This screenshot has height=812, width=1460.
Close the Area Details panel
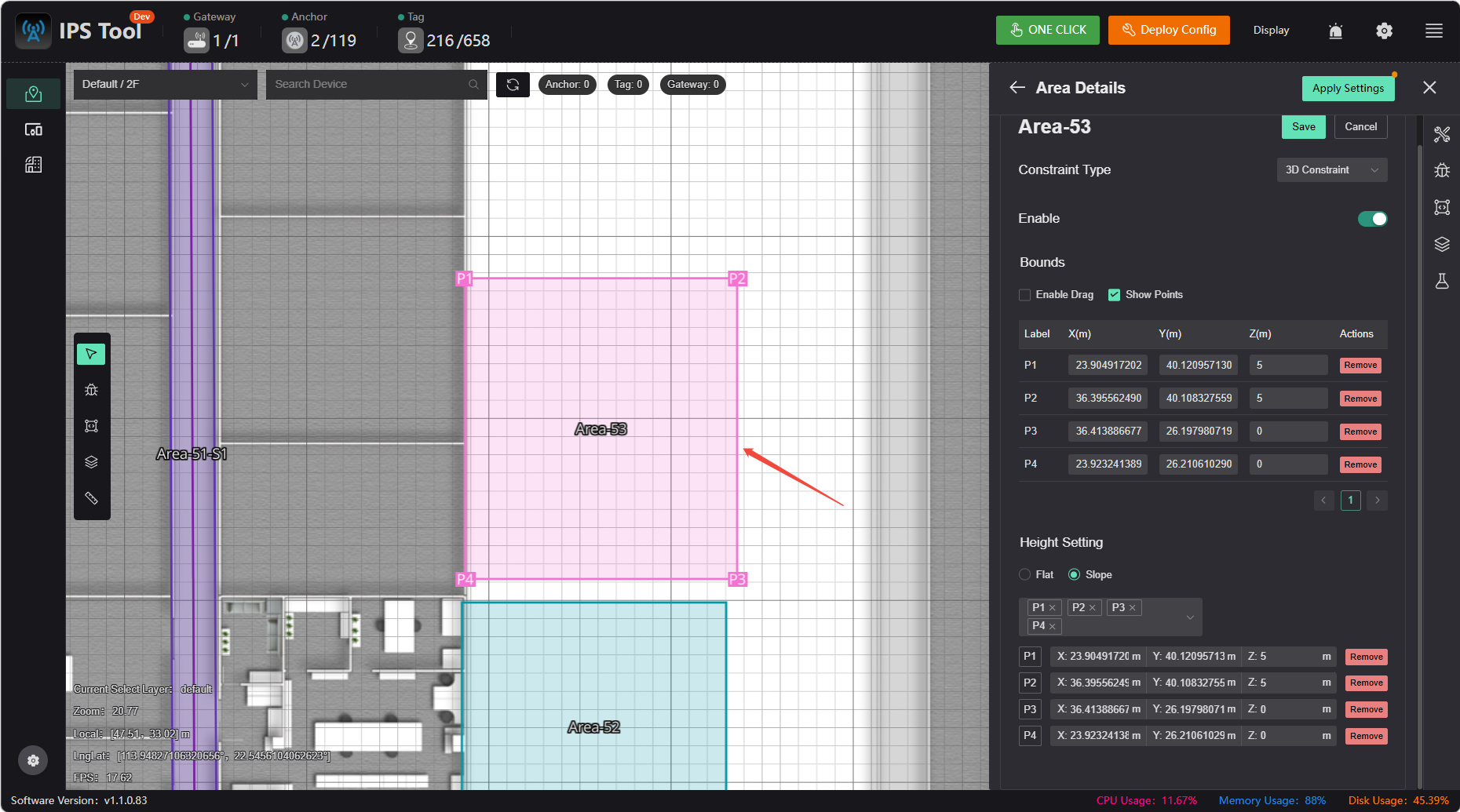1429,88
